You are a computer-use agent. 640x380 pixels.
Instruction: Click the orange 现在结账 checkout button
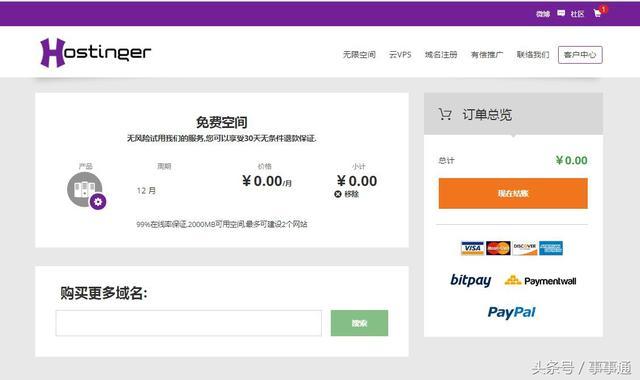coord(513,193)
